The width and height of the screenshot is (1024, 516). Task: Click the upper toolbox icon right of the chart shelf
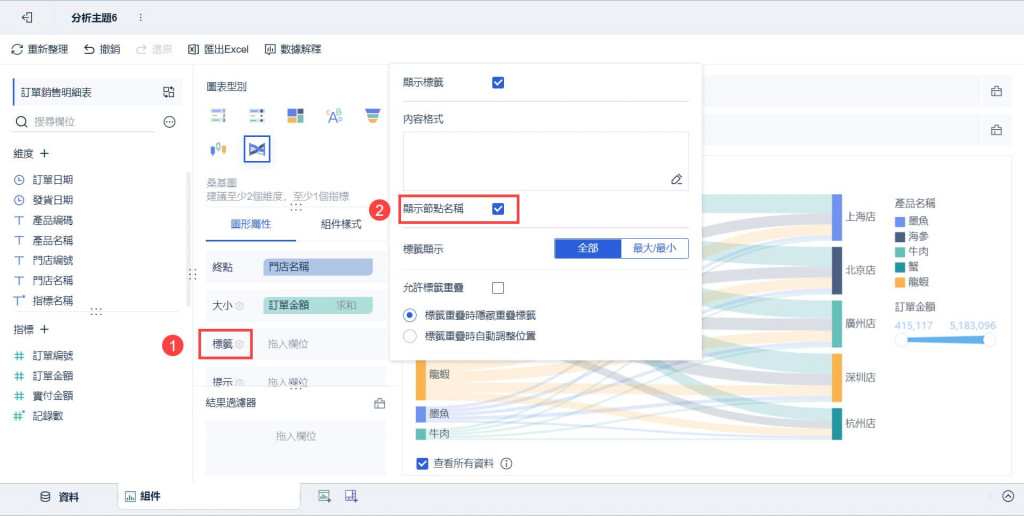coord(996,91)
